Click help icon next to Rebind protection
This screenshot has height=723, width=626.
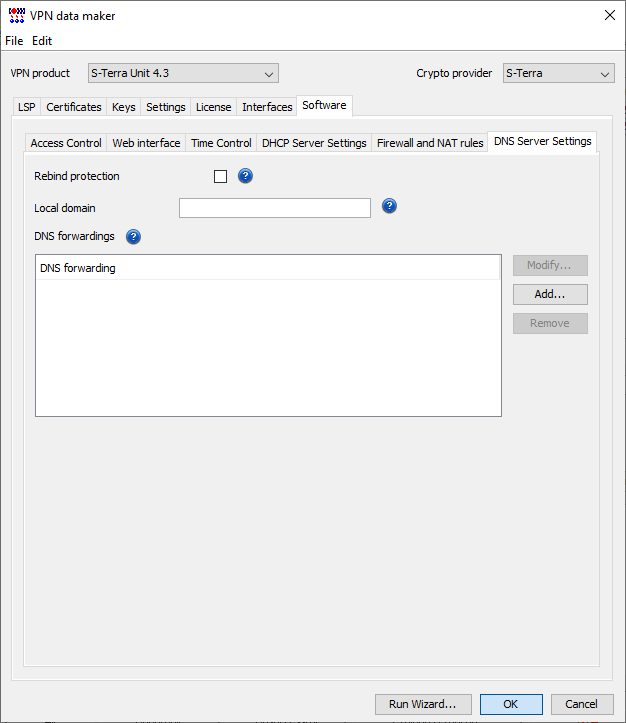point(245,176)
